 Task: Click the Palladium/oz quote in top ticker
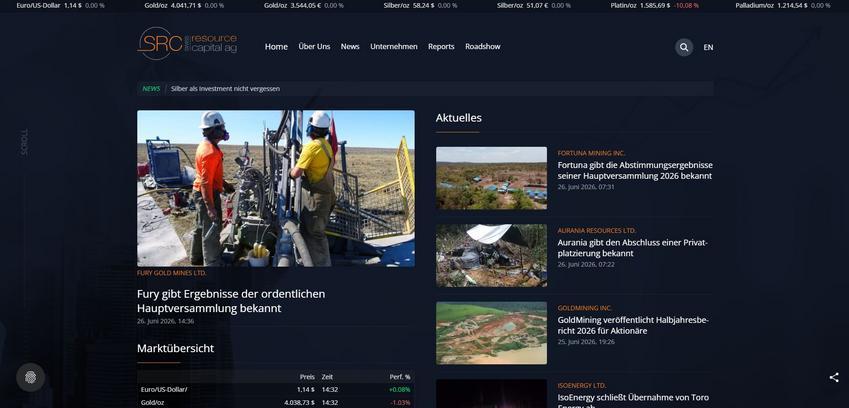click(782, 5)
